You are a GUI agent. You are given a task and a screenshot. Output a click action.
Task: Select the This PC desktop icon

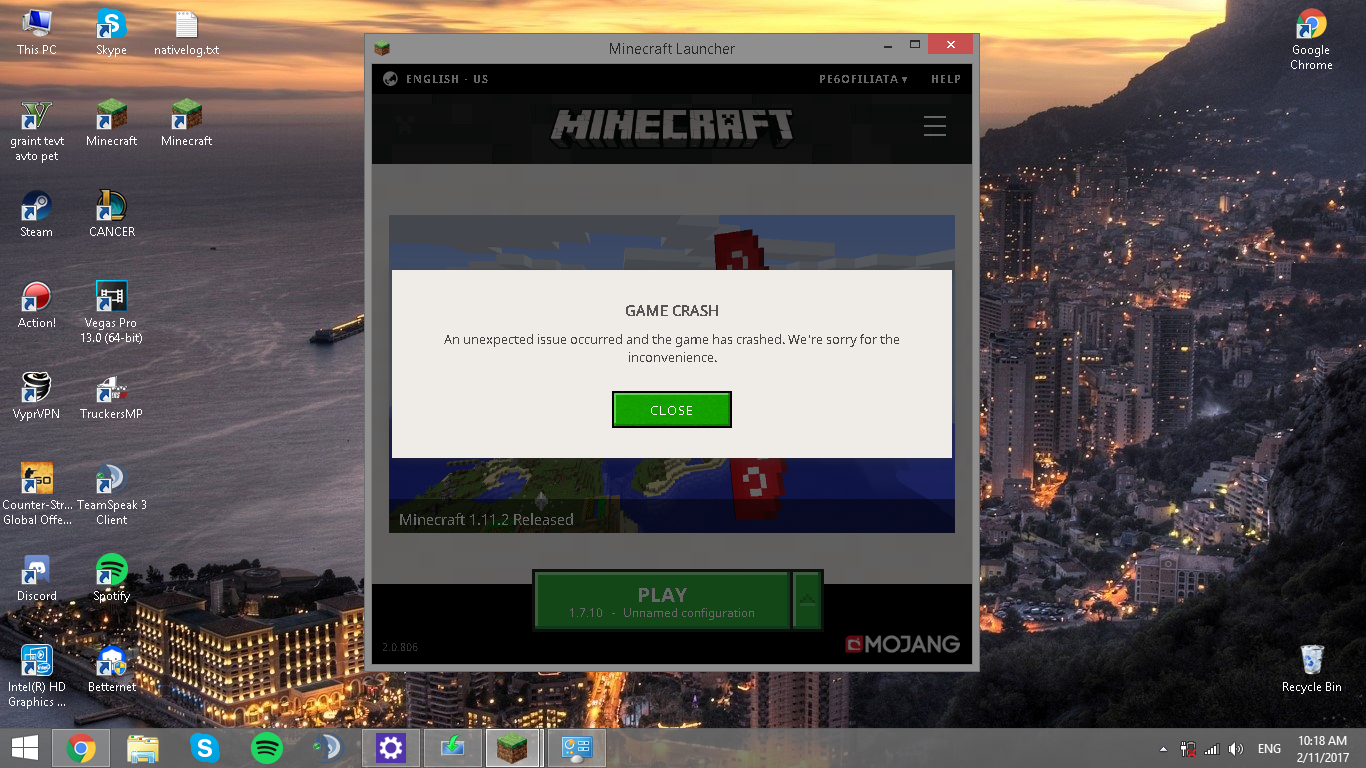(x=37, y=32)
